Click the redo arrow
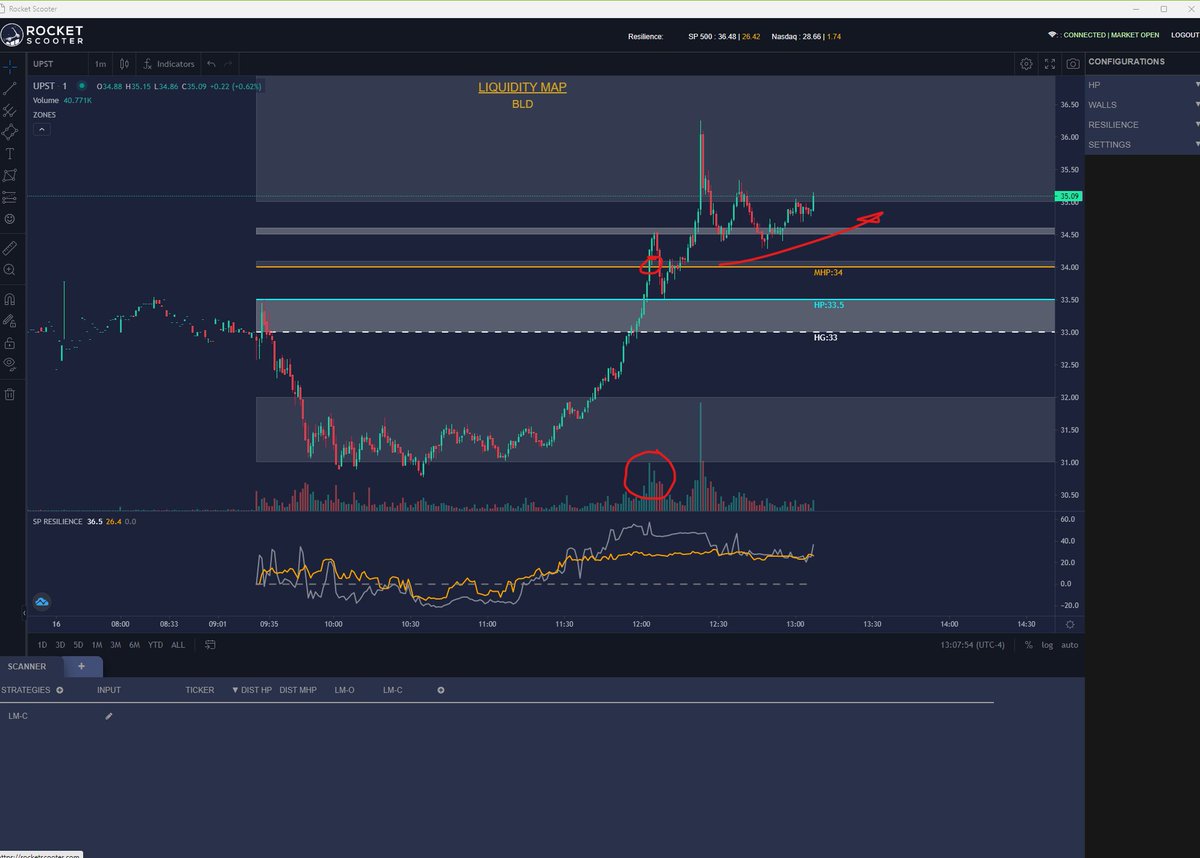 (x=229, y=64)
